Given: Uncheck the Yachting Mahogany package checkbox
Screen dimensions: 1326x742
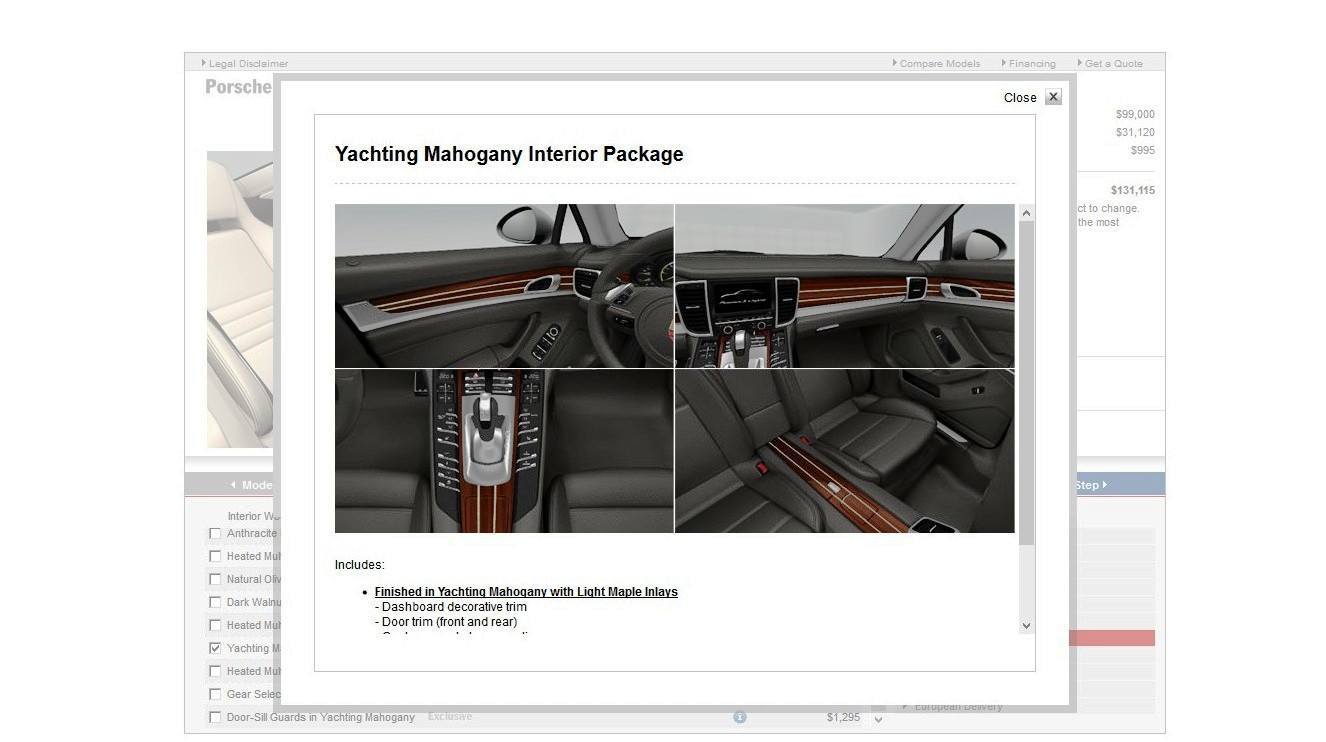Looking at the screenshot, I should [215, 648].
